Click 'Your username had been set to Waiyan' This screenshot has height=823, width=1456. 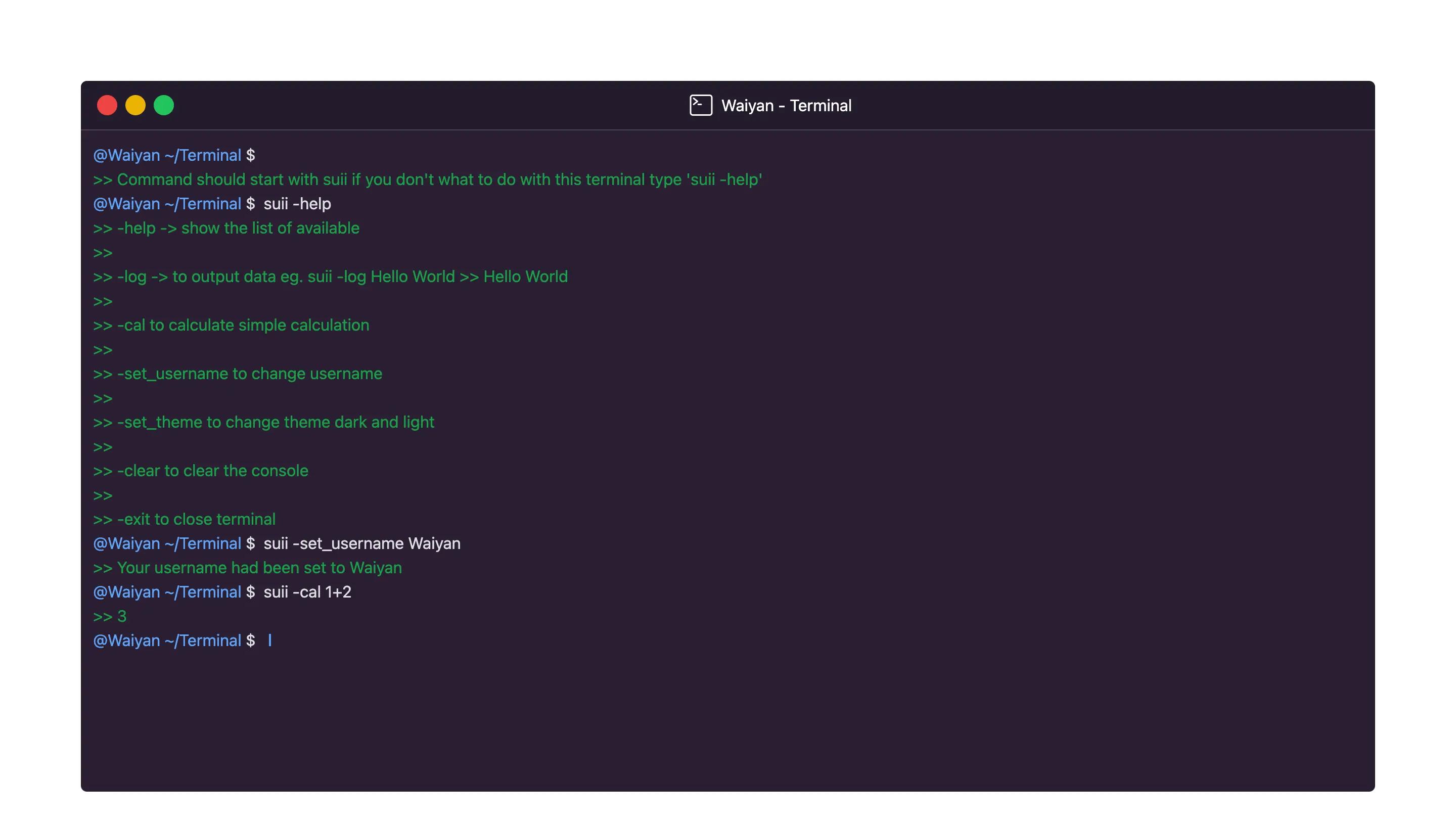(248, 568)
